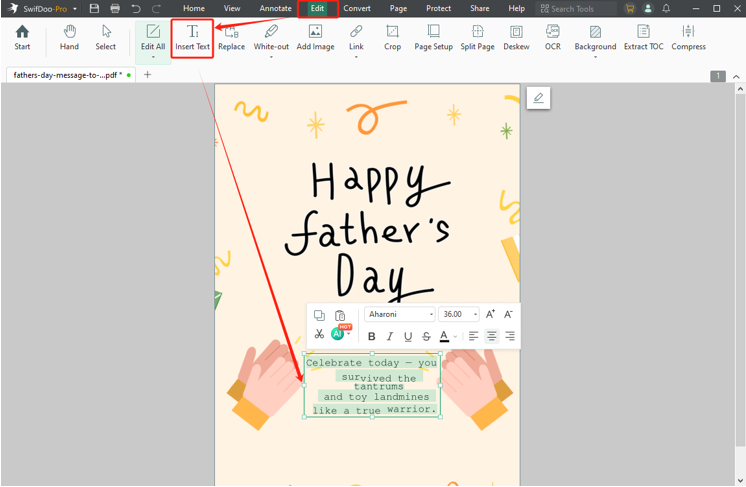The height and width of the screenshot is (487, 746).
Task: Open Page Setup
Action: 433,38
